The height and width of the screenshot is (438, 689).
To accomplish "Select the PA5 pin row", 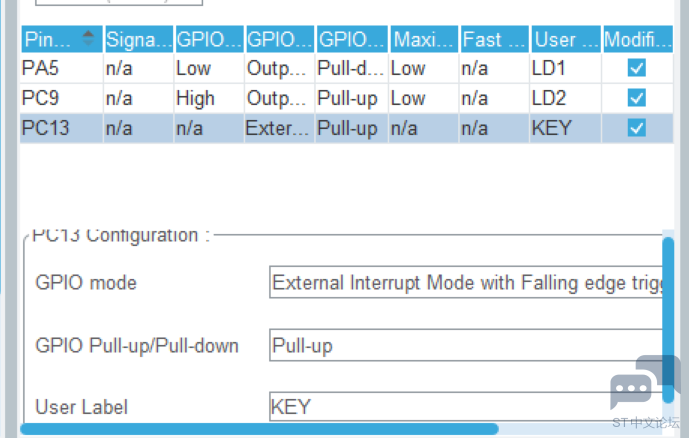I will [x=347, y=68].
